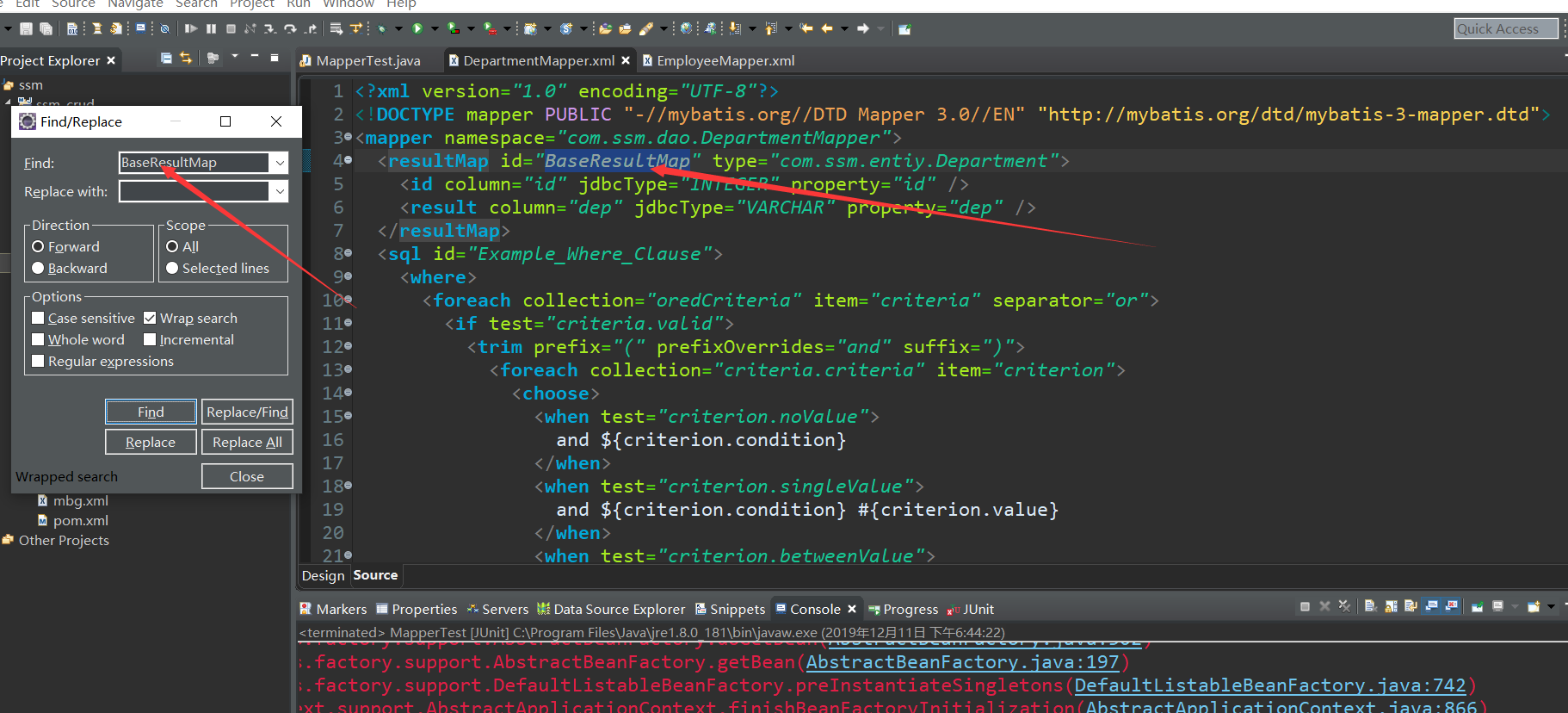Click the Step Into icon
The height and width of the screenshot is (713, 1568).
coord(270,28)
